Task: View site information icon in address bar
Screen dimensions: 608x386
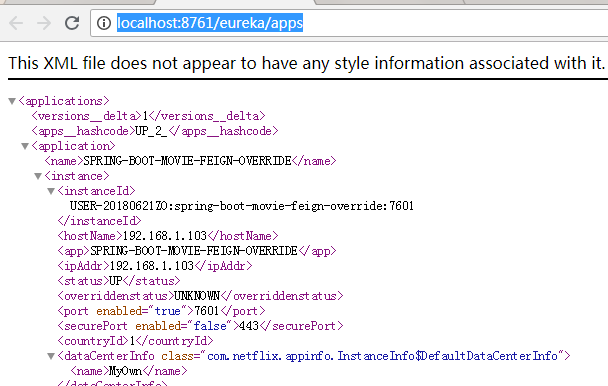Action: click(x=104, y=23)
